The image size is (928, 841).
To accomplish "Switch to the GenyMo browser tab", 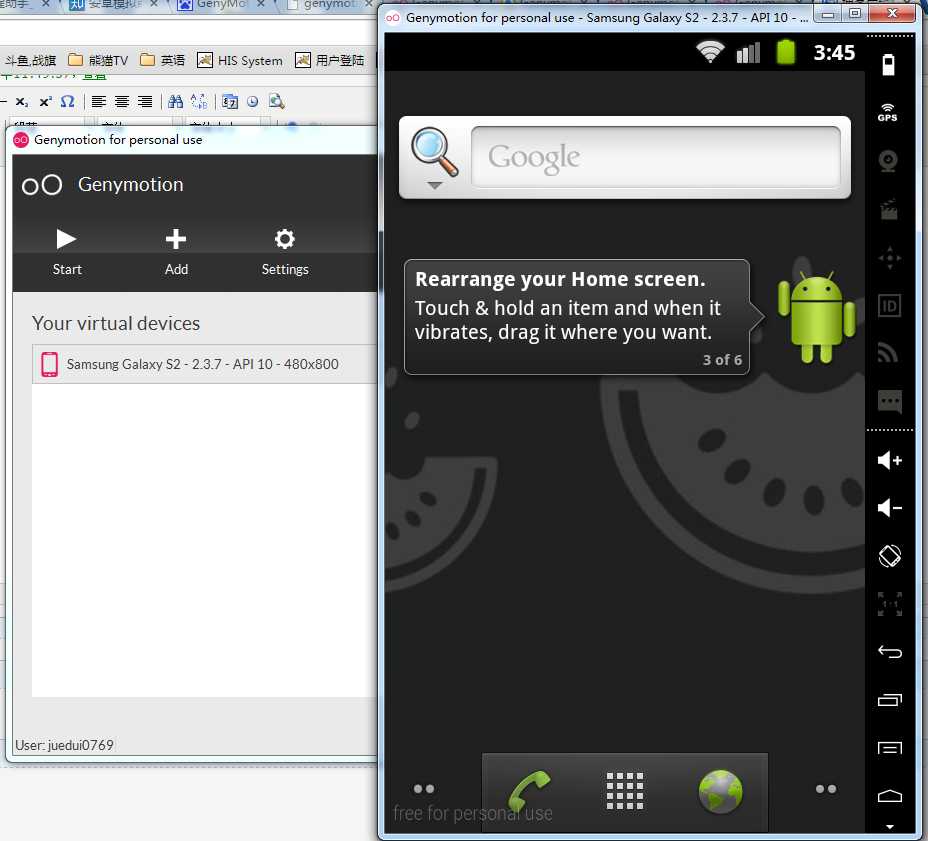I will point(221,5).
